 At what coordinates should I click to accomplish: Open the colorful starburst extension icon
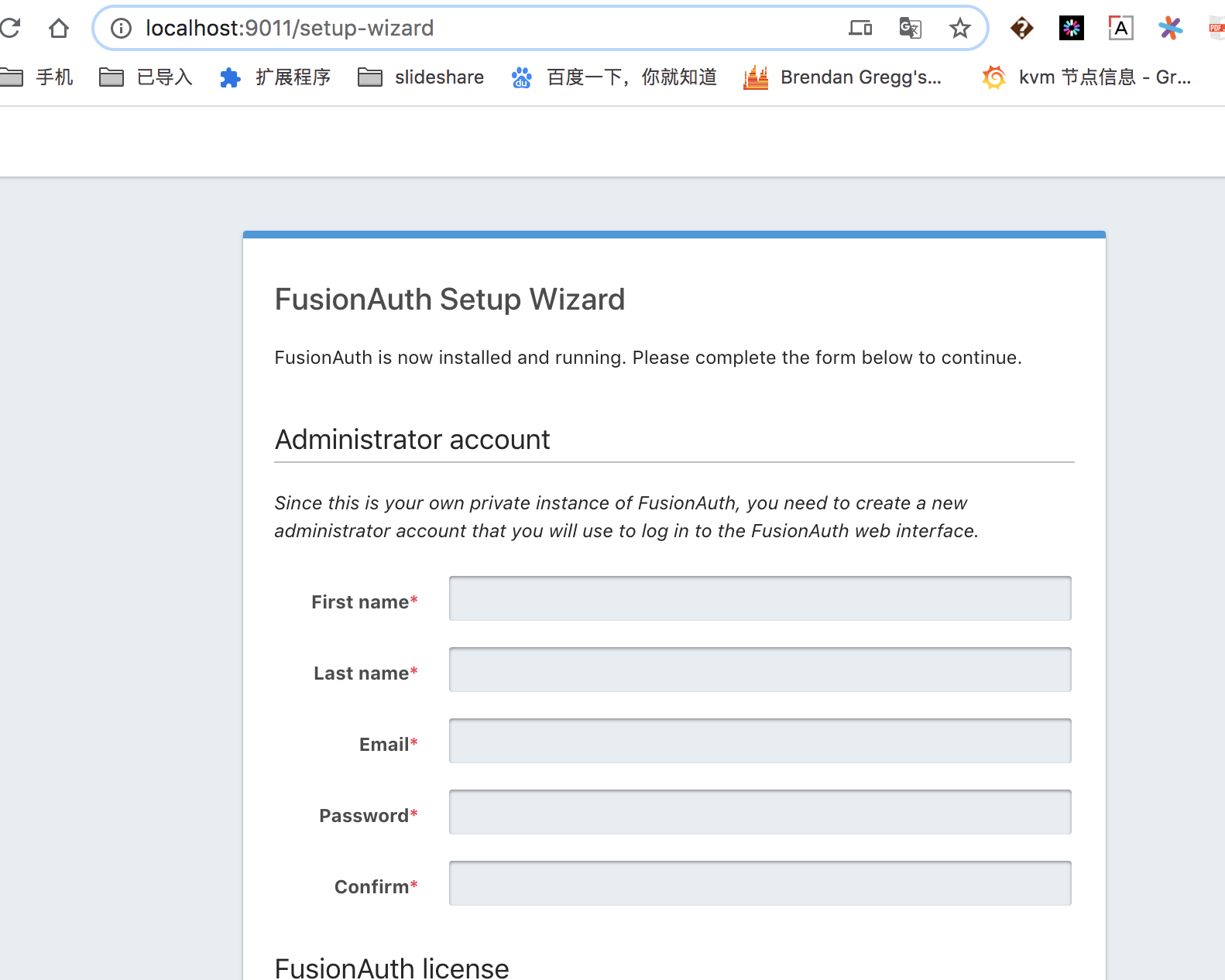click(x=1071, y=29)
